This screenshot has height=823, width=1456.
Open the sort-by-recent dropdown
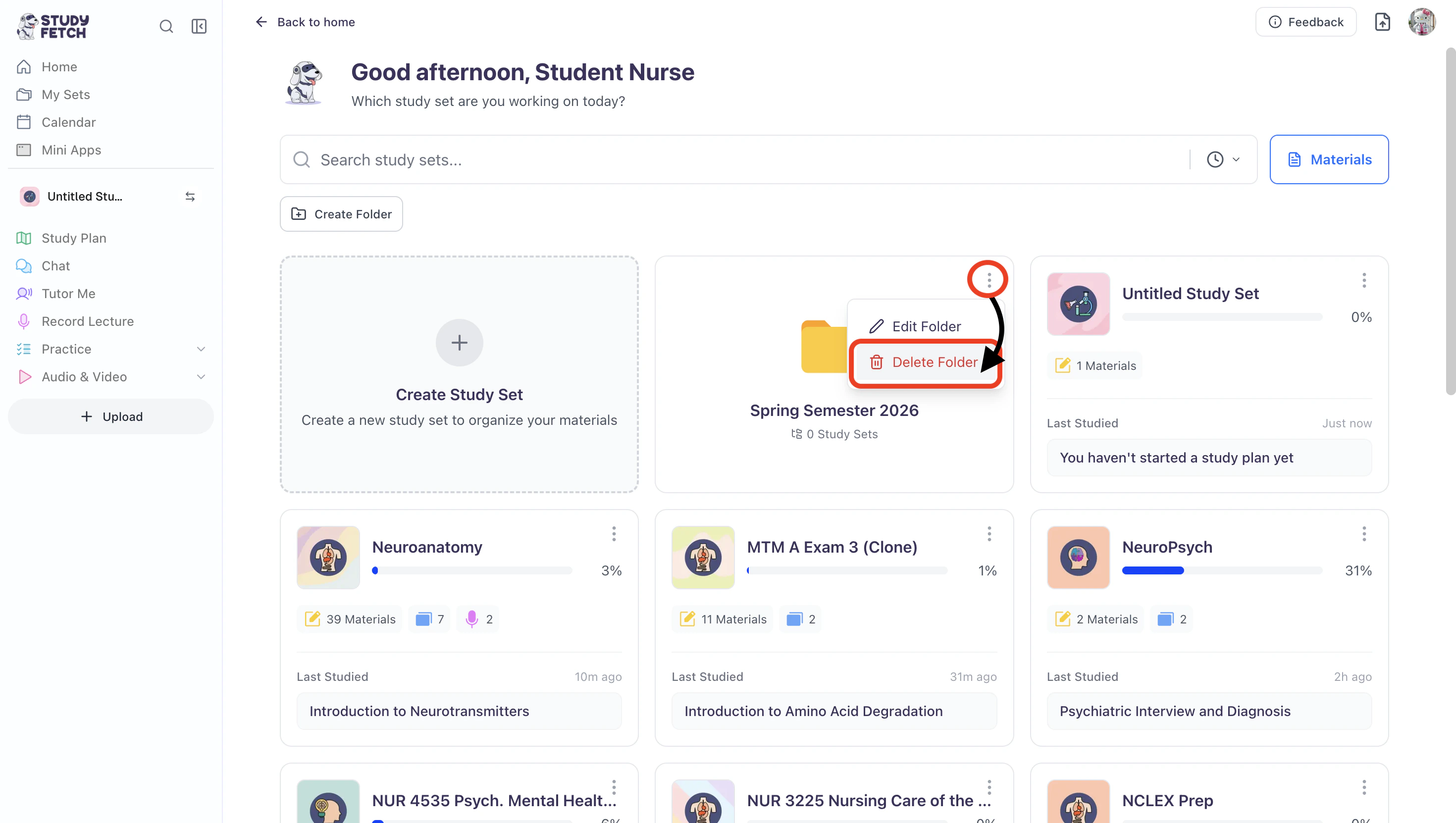1223,159
